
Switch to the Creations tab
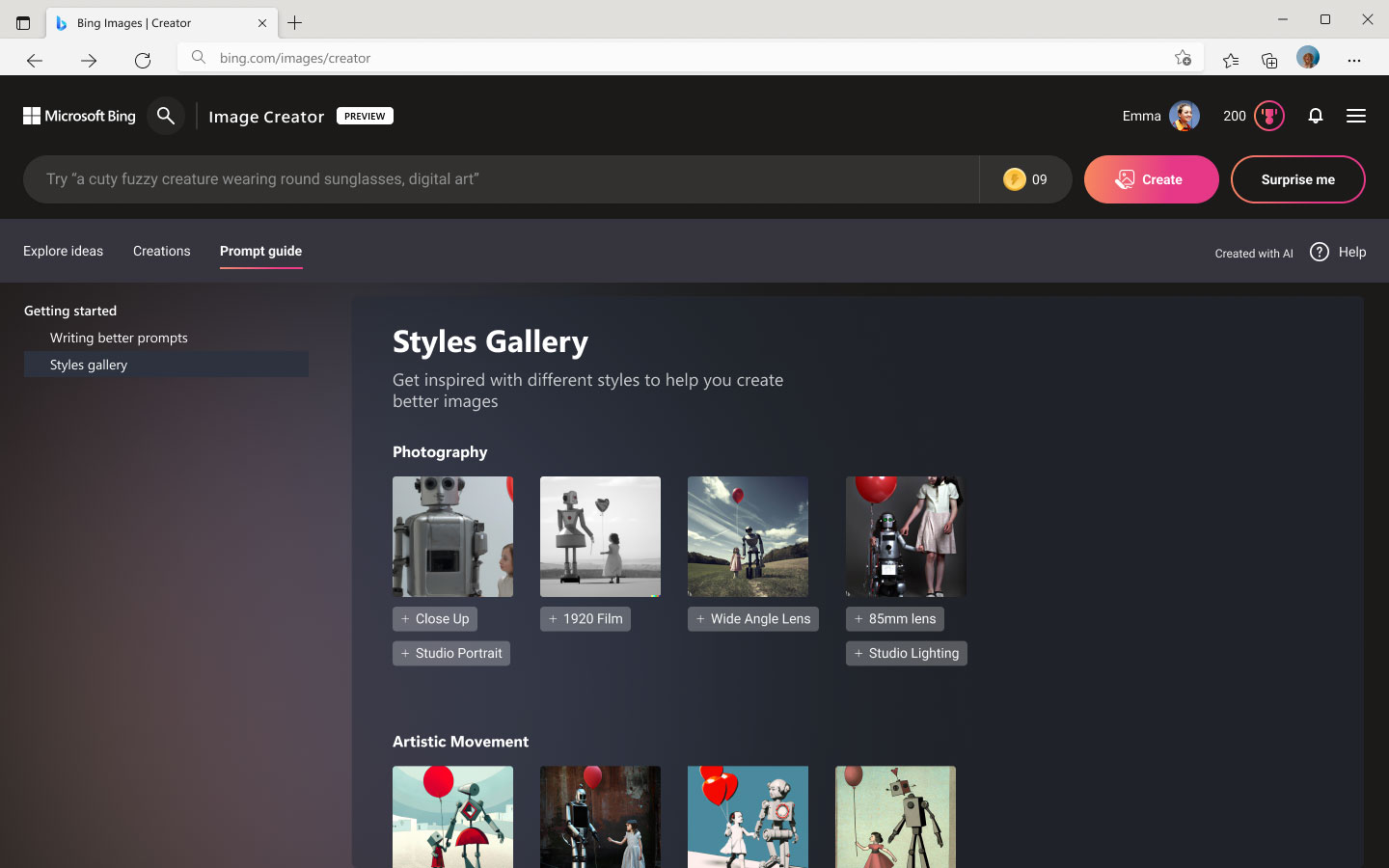(161, 251)
